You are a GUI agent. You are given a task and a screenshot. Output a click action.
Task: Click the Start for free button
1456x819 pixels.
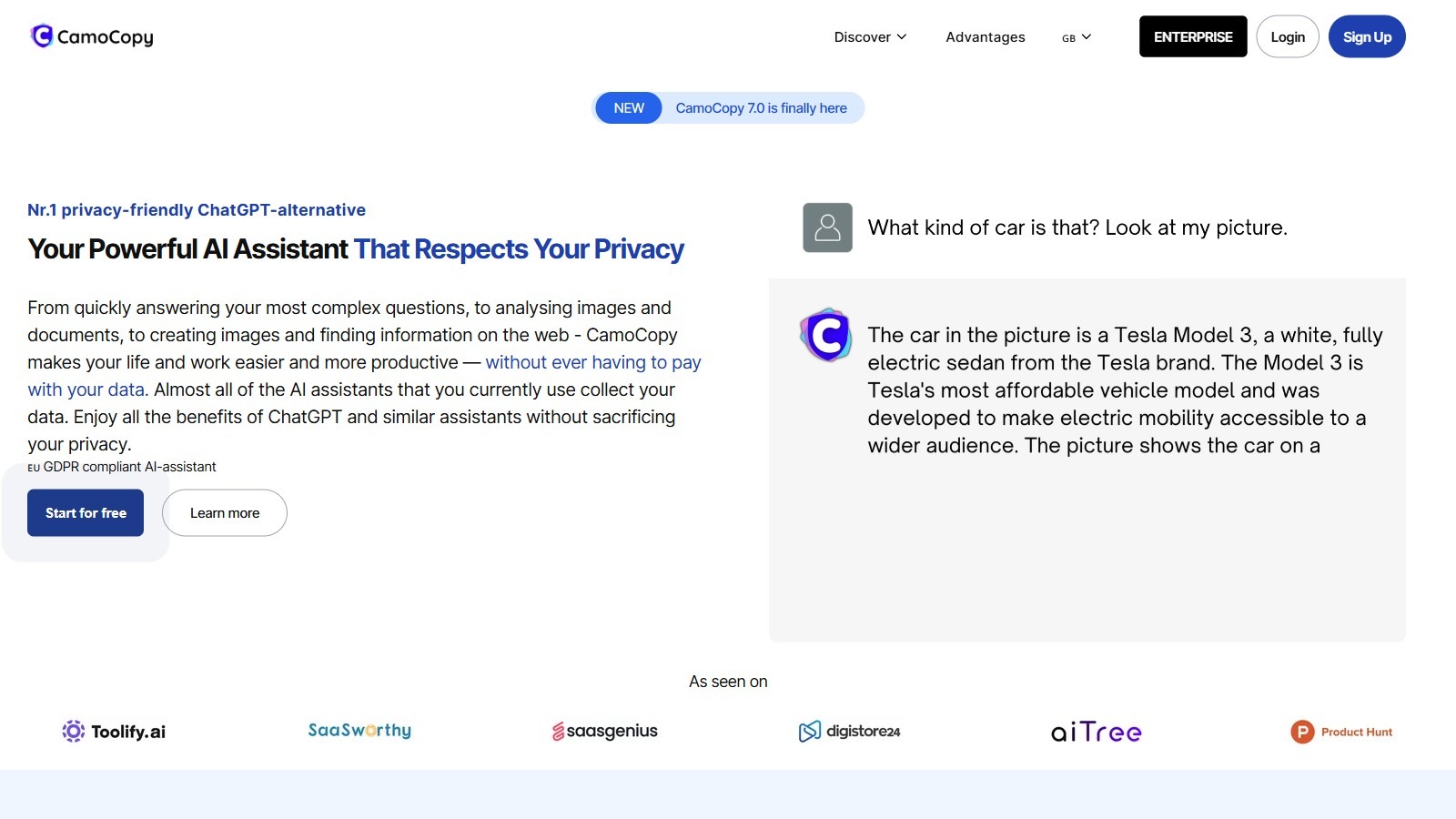(86, 513)
